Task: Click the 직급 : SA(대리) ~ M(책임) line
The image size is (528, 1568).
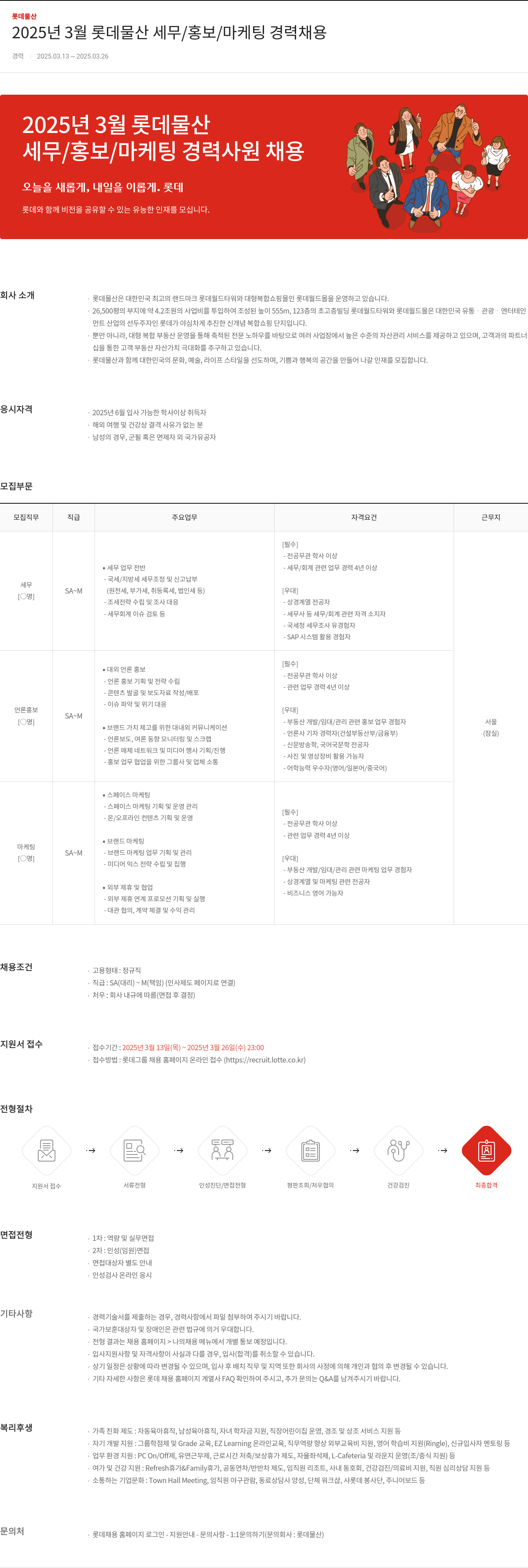Action: point(164,983)
